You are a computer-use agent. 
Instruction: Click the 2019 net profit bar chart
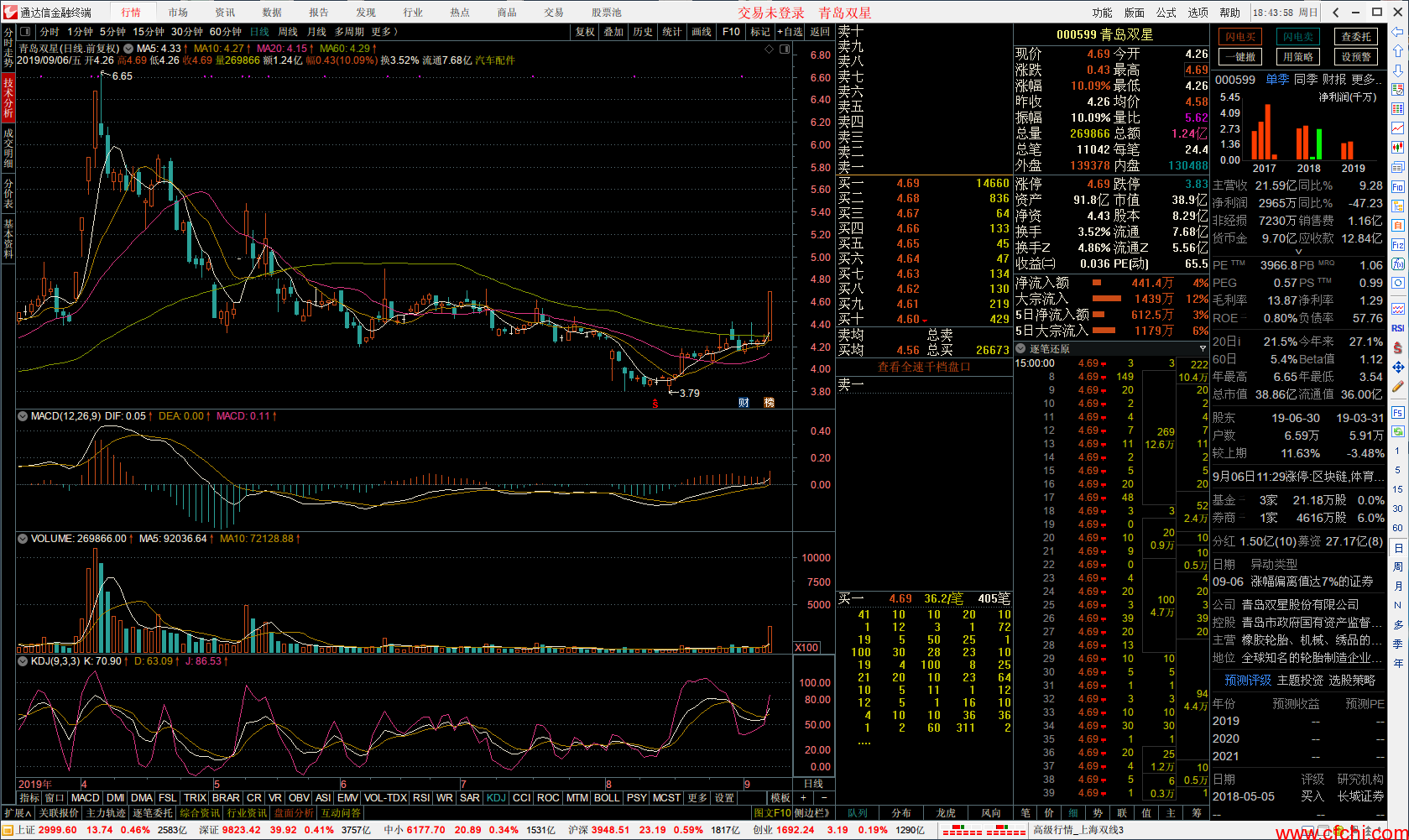click(1347, 150)
